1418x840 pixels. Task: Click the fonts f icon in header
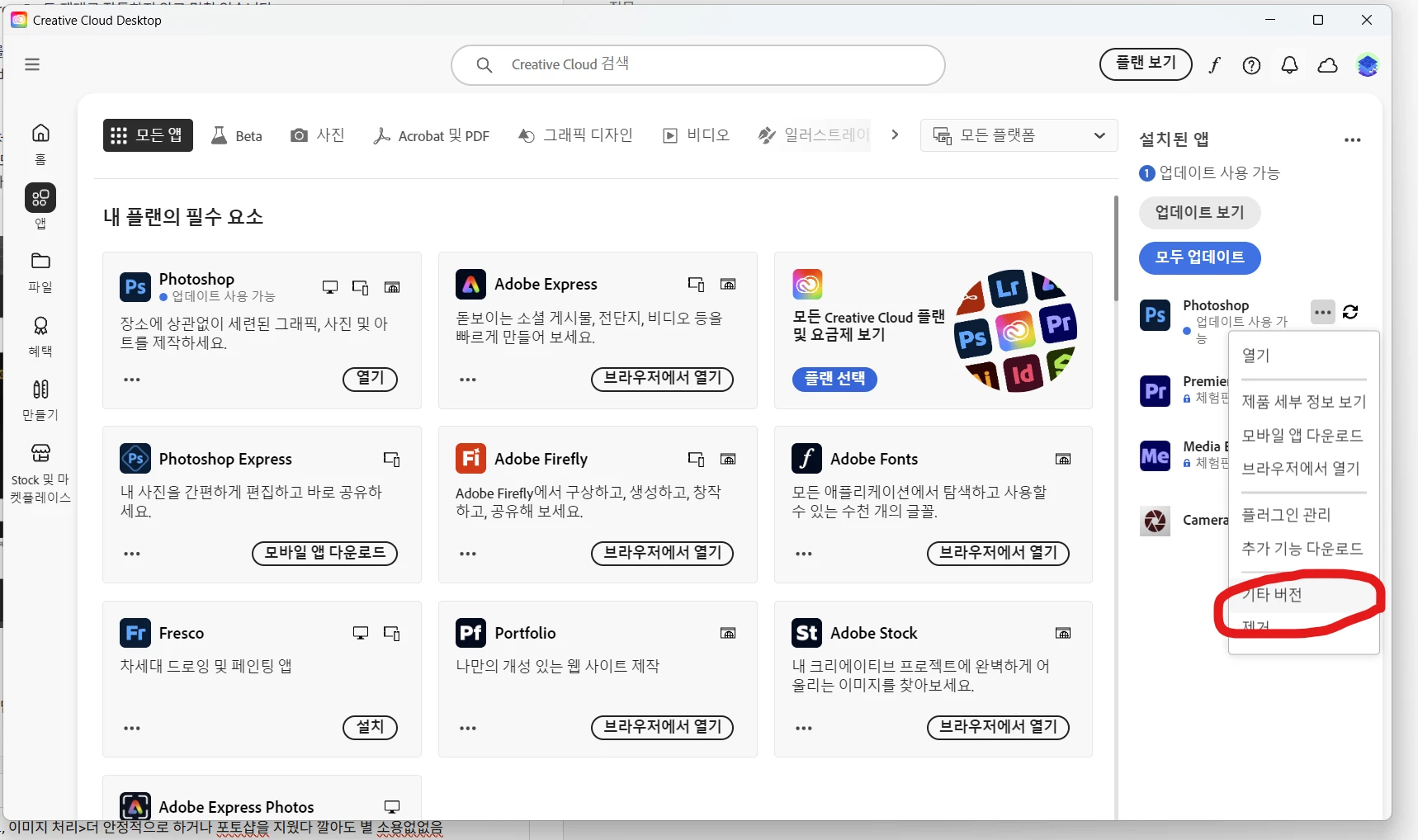tap(1214, 65)
